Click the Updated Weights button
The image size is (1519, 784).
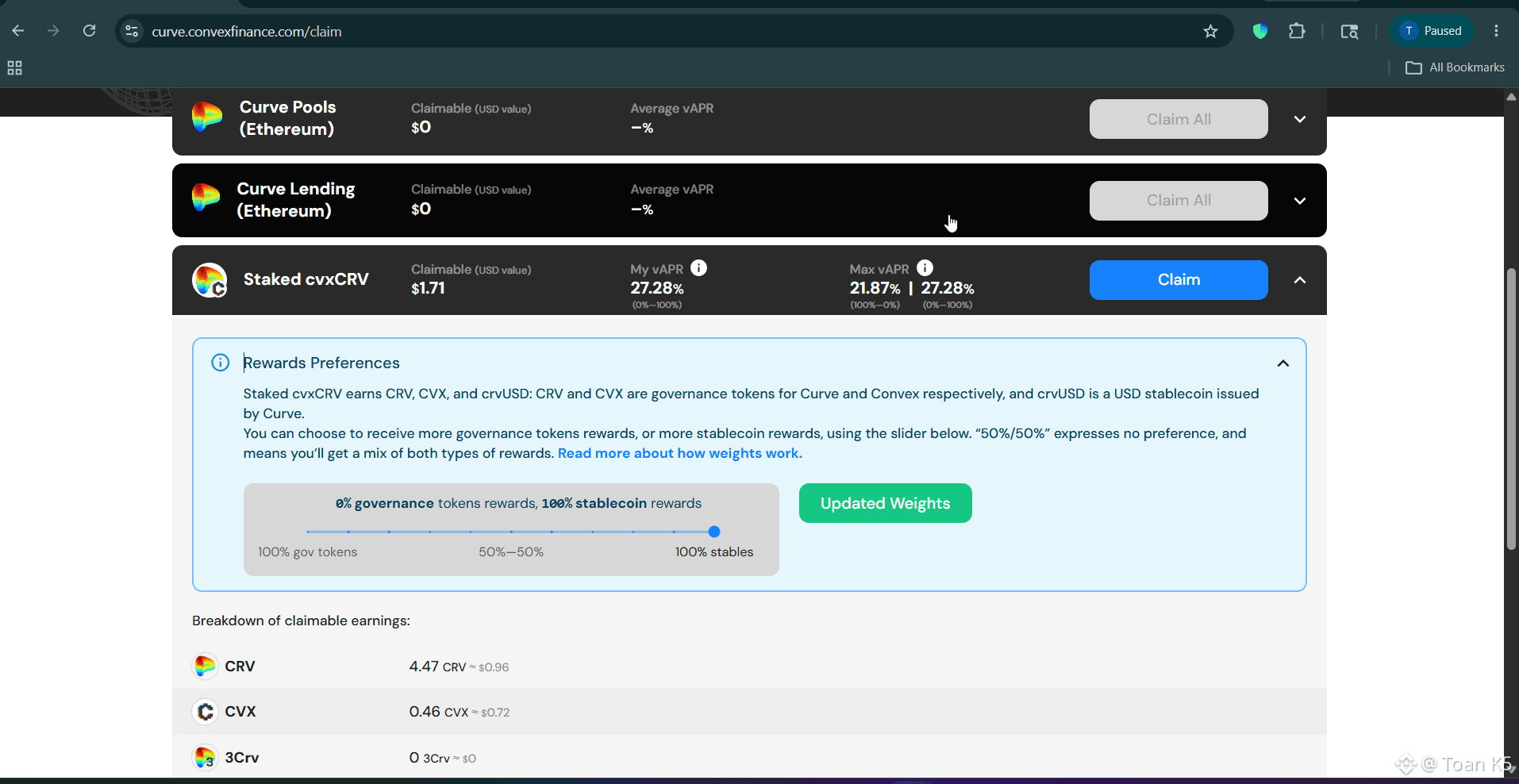coord(885,503)
